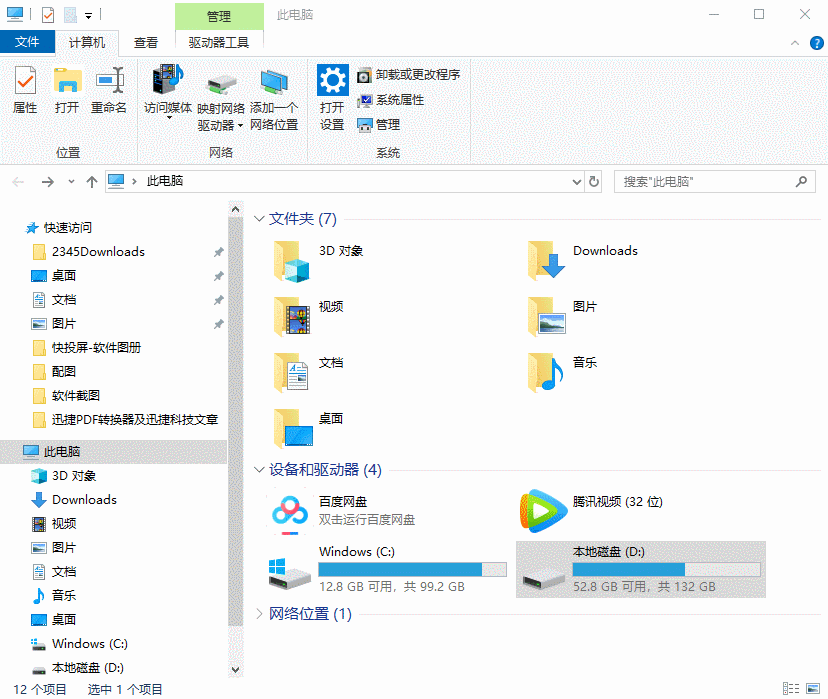This screenshot has height=699, width=828.
Task: Click the green 管理 contextual tab header
Action: coord(219,16)
